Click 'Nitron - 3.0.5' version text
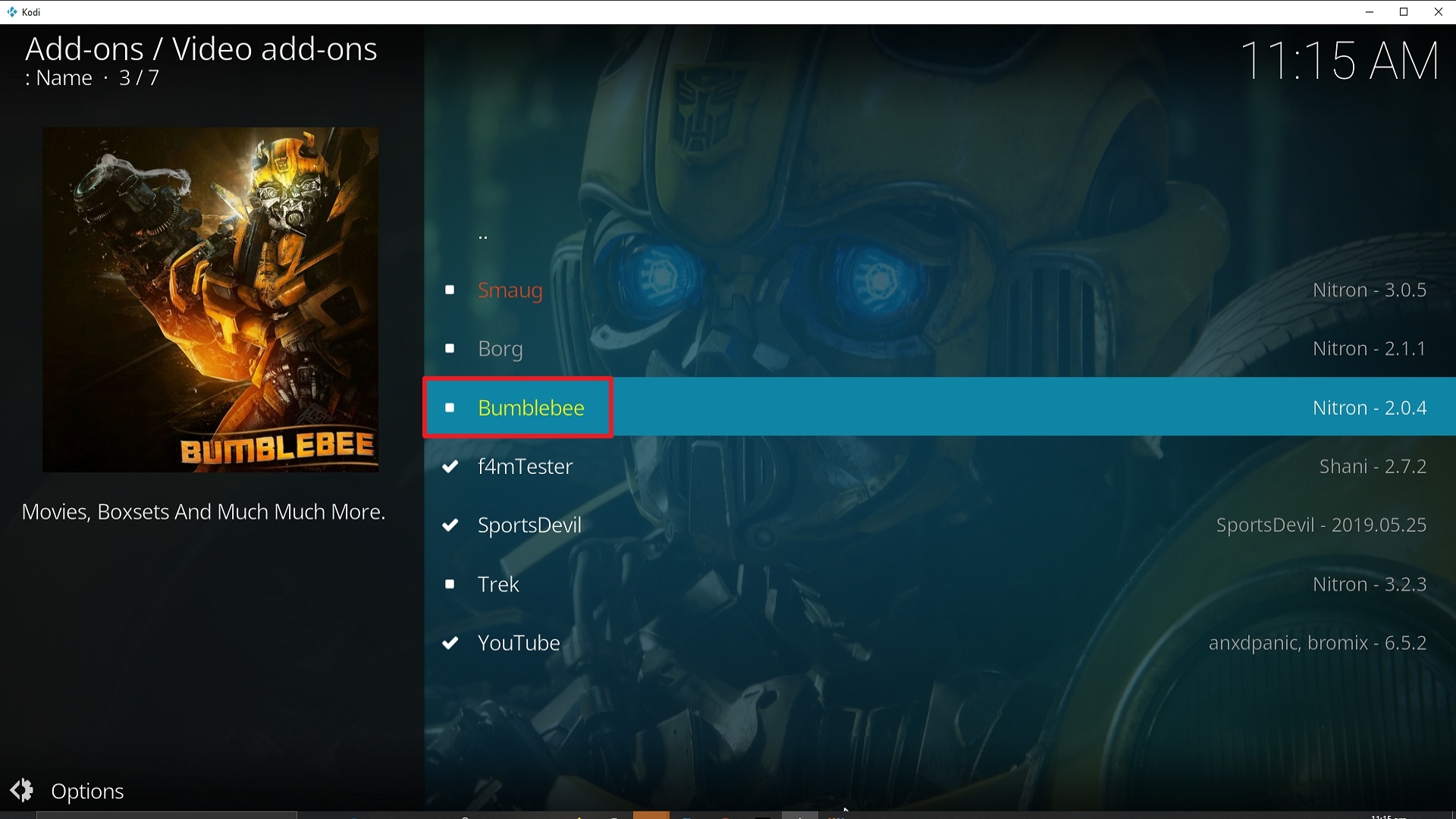The height and width of the screenshot is (819, 1456). (x=1370, y=290)
